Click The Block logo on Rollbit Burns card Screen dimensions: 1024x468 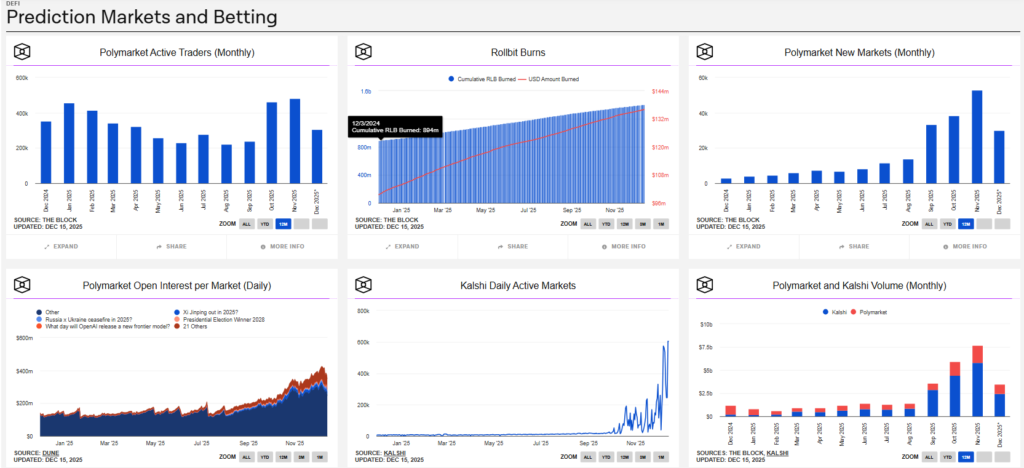pyautogui.click(x=364, y=52)
